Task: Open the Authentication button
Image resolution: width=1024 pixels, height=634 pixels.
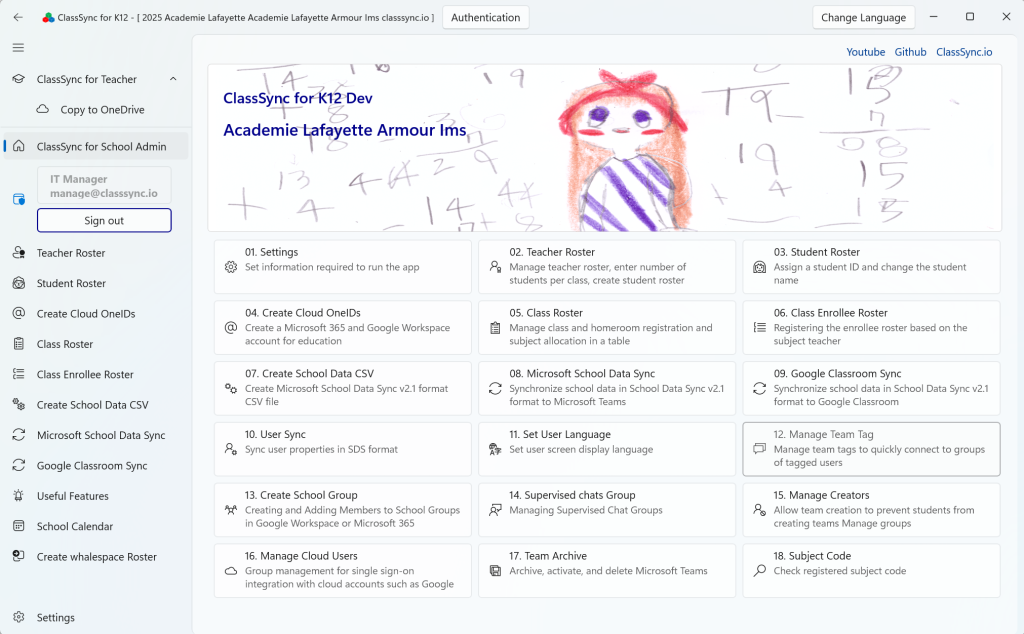Action: (485, 18)
